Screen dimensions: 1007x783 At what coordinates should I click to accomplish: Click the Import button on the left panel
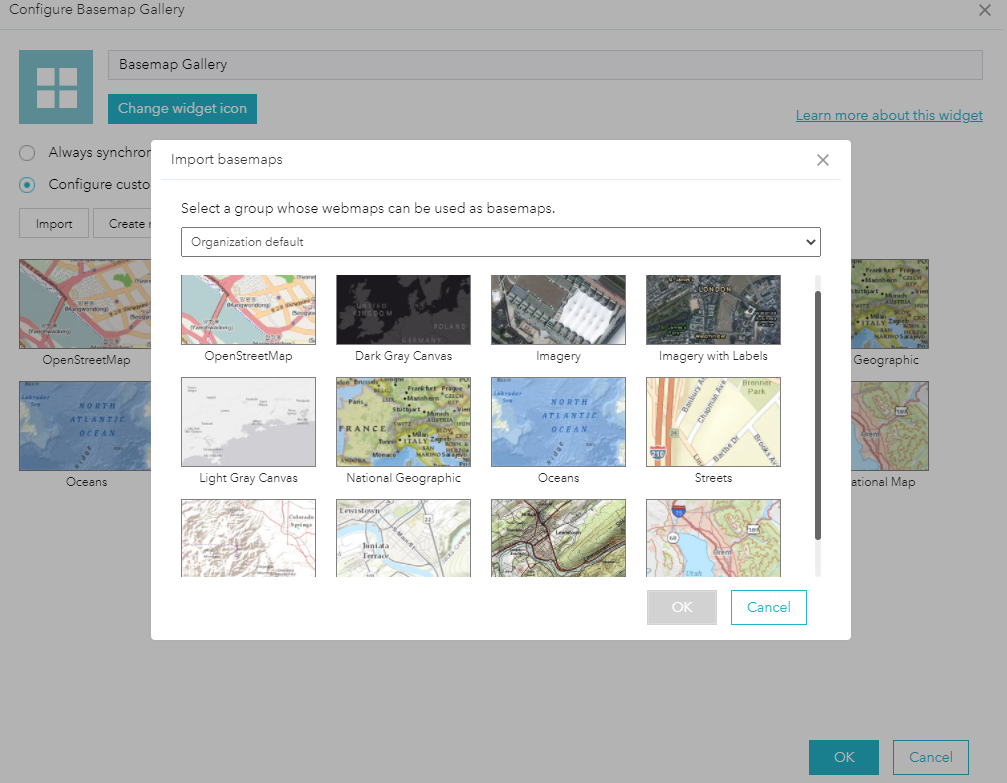coord(53,223)
